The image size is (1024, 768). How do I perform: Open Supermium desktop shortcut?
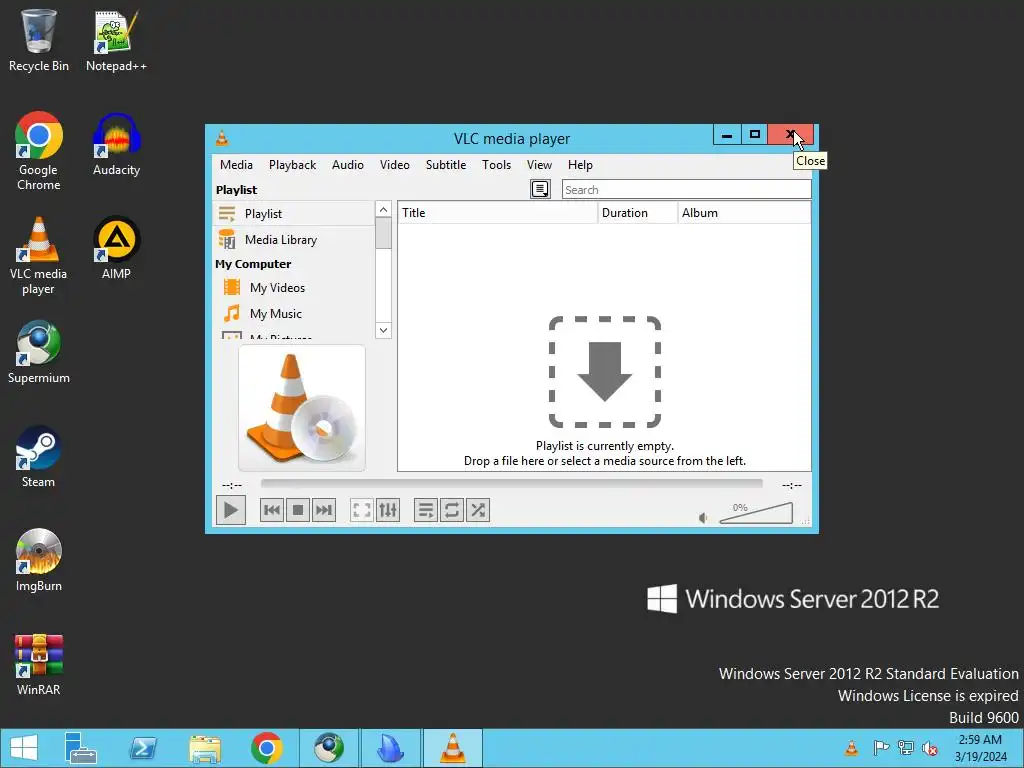click(39, 353)
